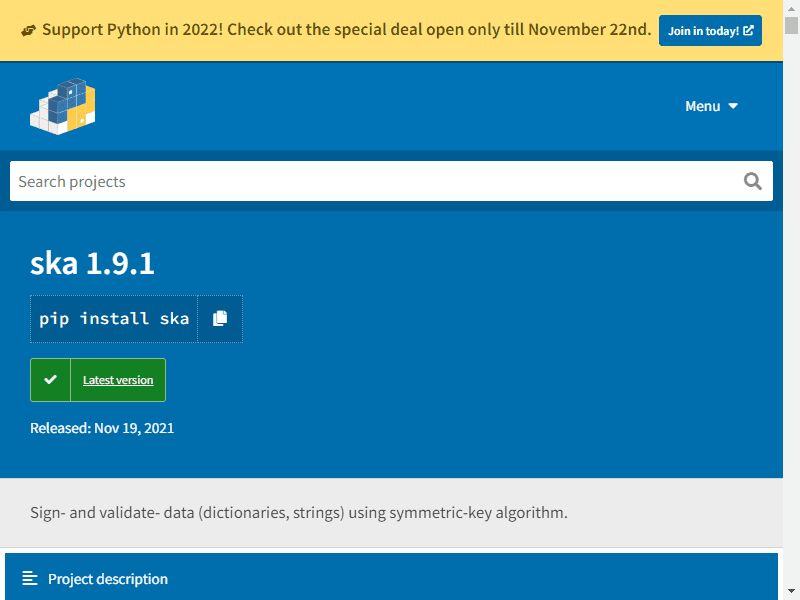Click the ska 1.9.1 package heading
Viewport: 800px width, 600px height.
(x=92, y=263)
